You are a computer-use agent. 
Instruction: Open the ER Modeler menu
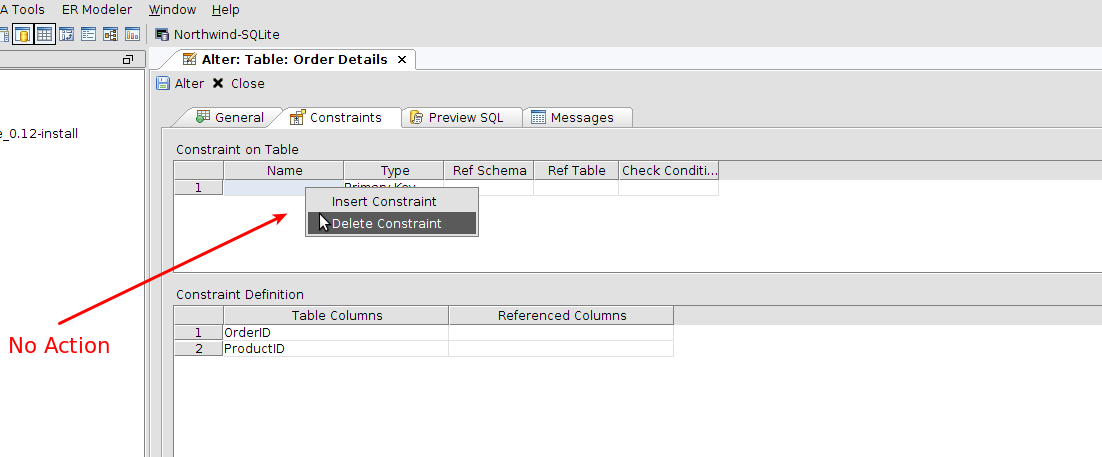click(97, 10)
